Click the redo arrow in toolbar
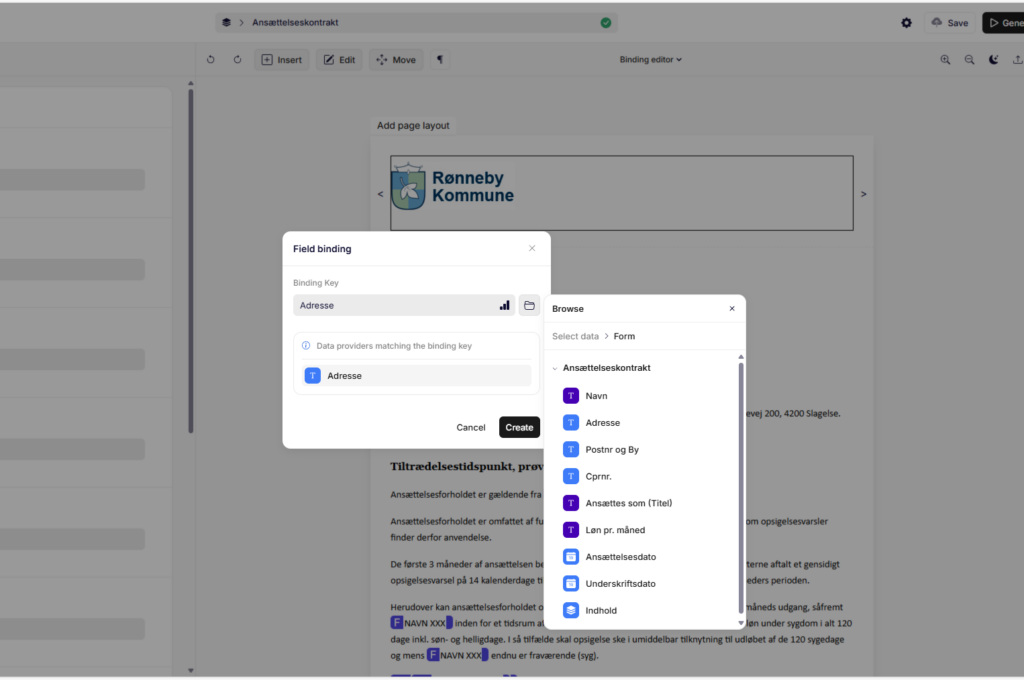Viewport: 1024px width, 680px height. pyautogui.click(x=237, y=60)
